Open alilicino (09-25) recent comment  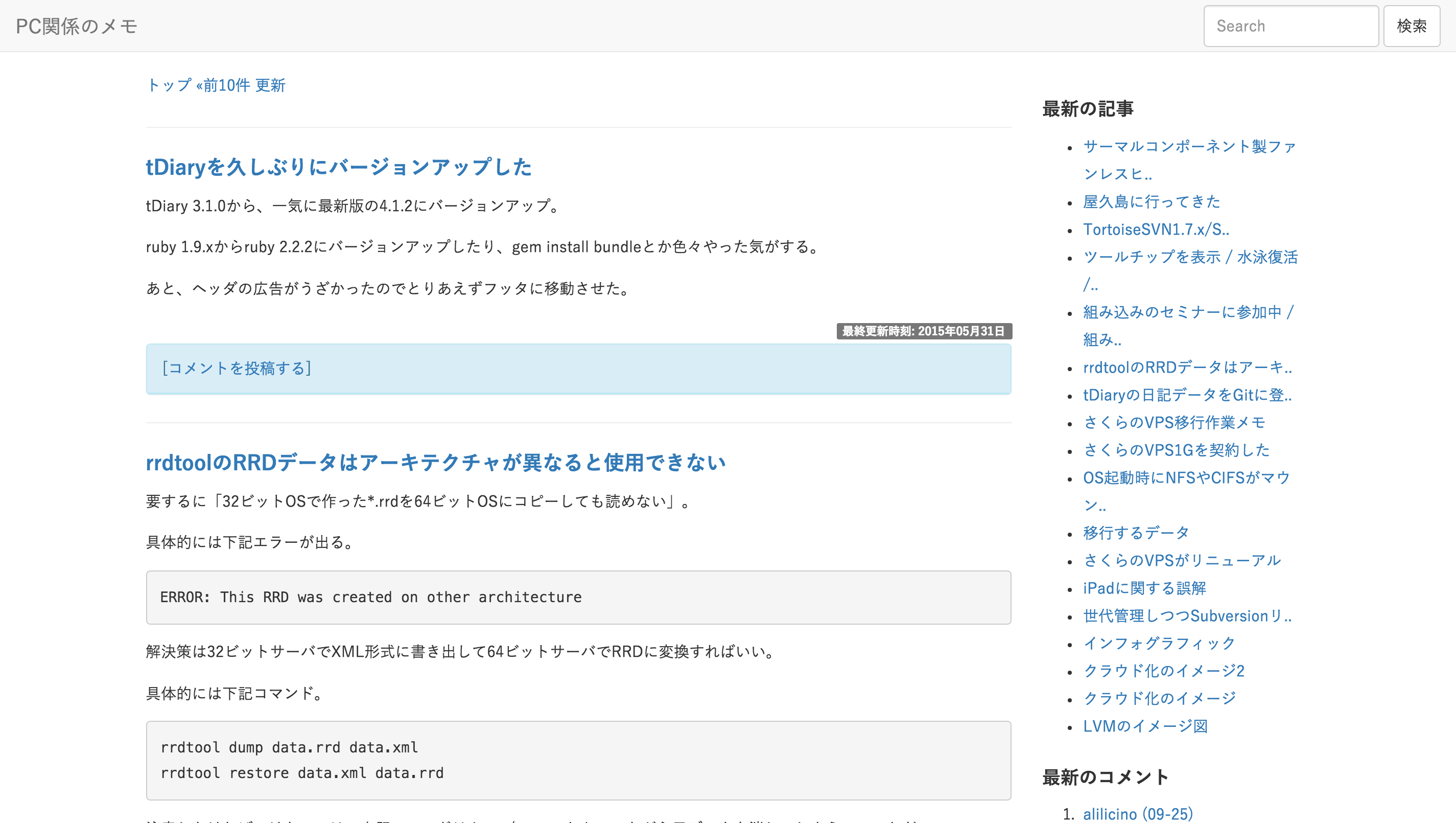1138,813
